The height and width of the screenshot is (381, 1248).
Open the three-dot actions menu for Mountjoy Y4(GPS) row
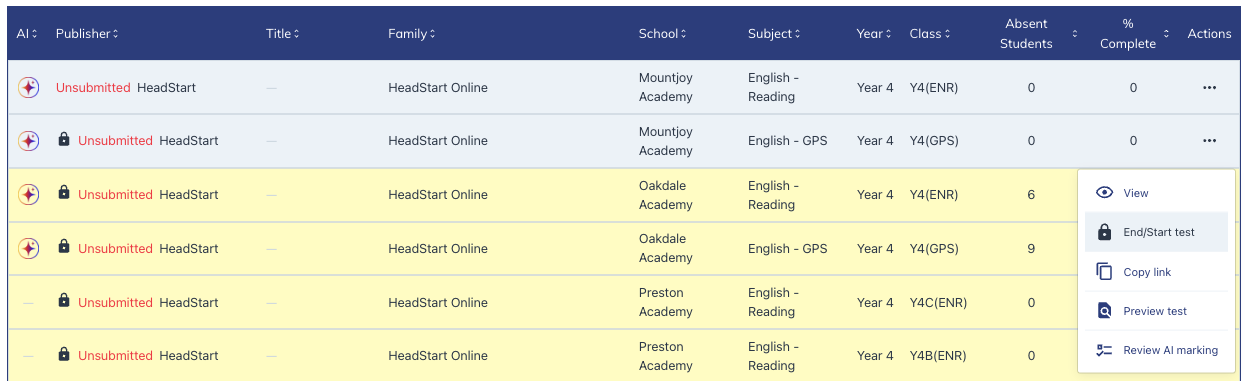[1209, 141]
